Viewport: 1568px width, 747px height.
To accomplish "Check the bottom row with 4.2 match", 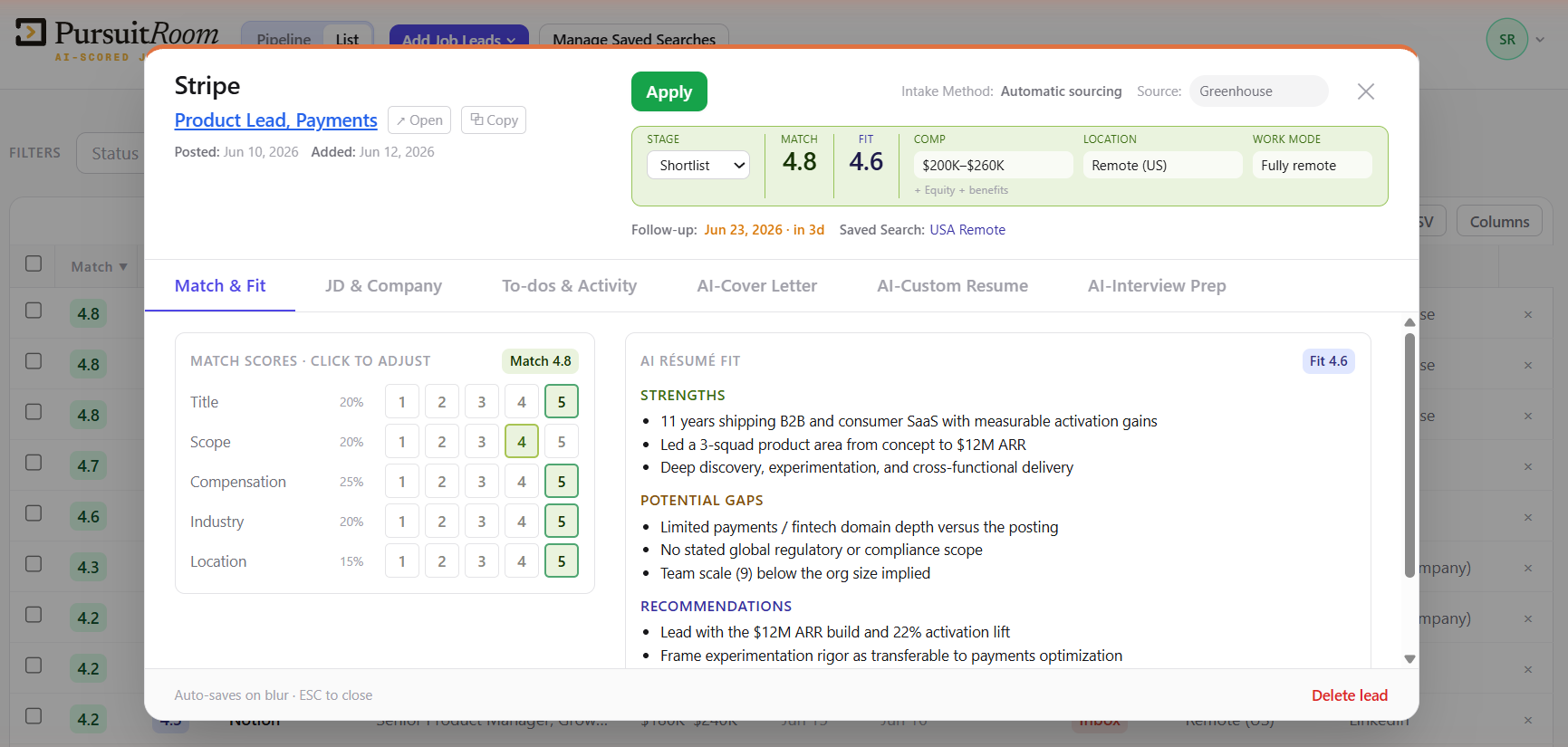I will (34, 716).
